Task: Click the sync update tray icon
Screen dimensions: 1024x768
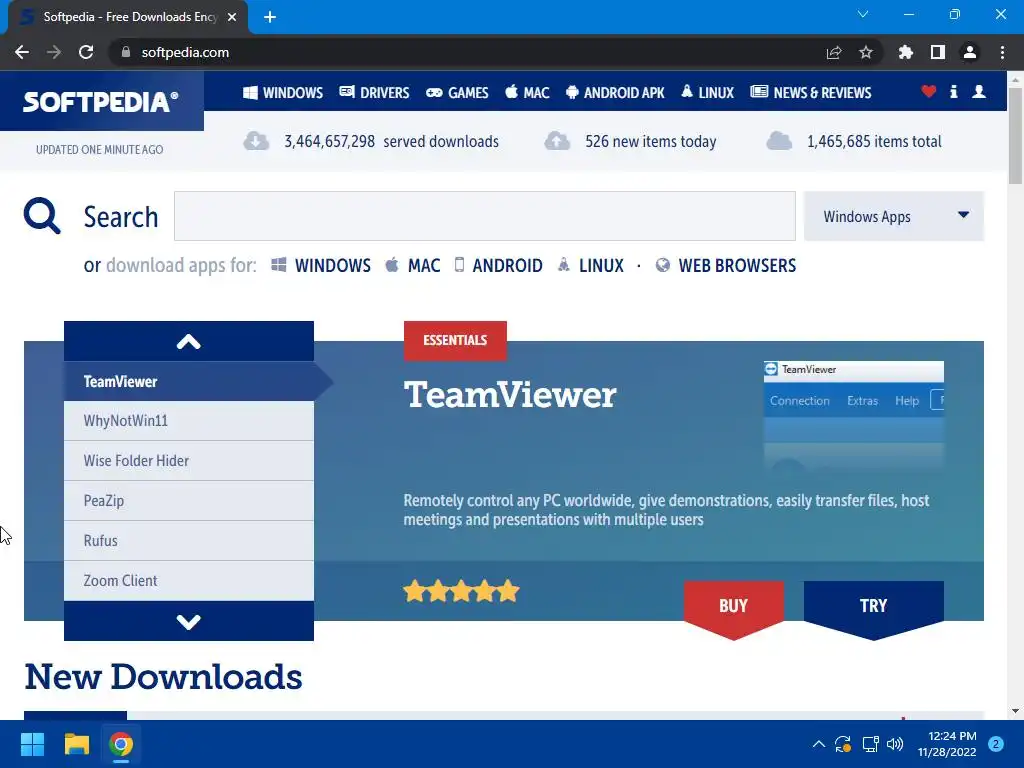Action: [x=843, y=744]
